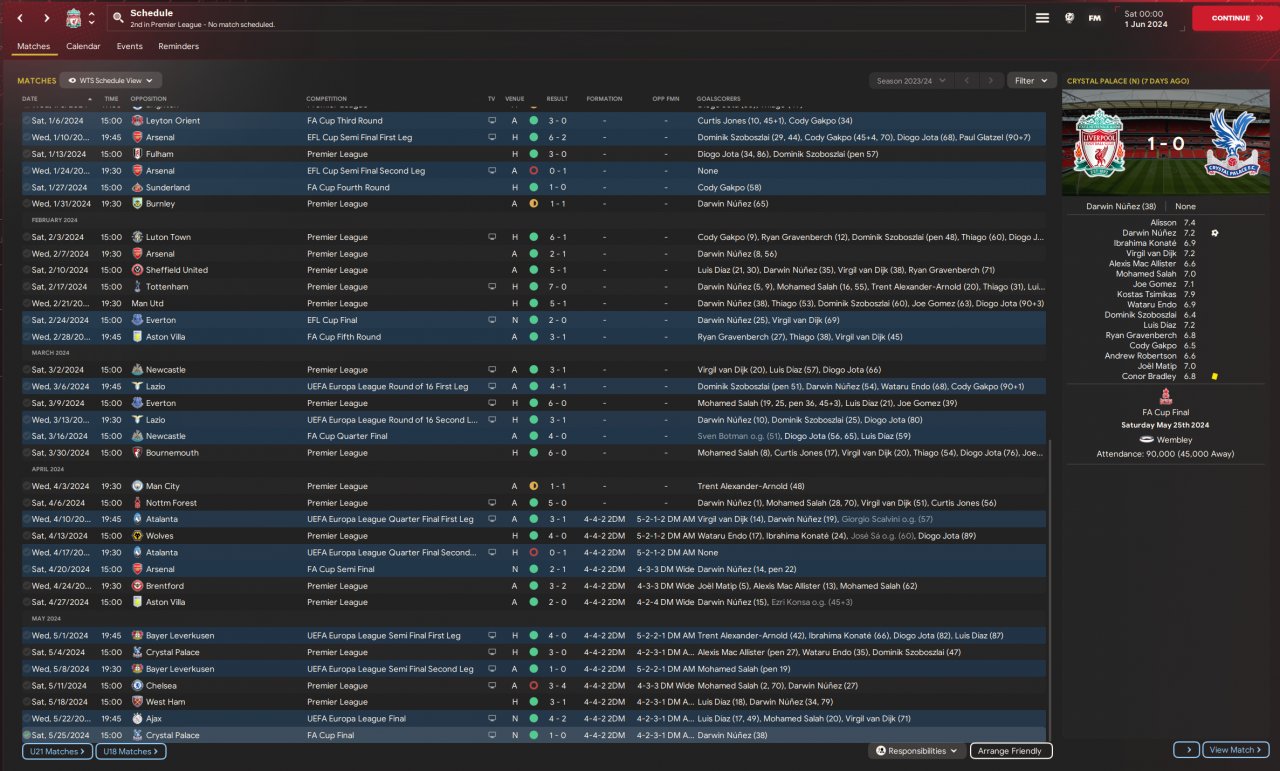Click the Man City club badge

pyautogui.click(x=138, y=486)
